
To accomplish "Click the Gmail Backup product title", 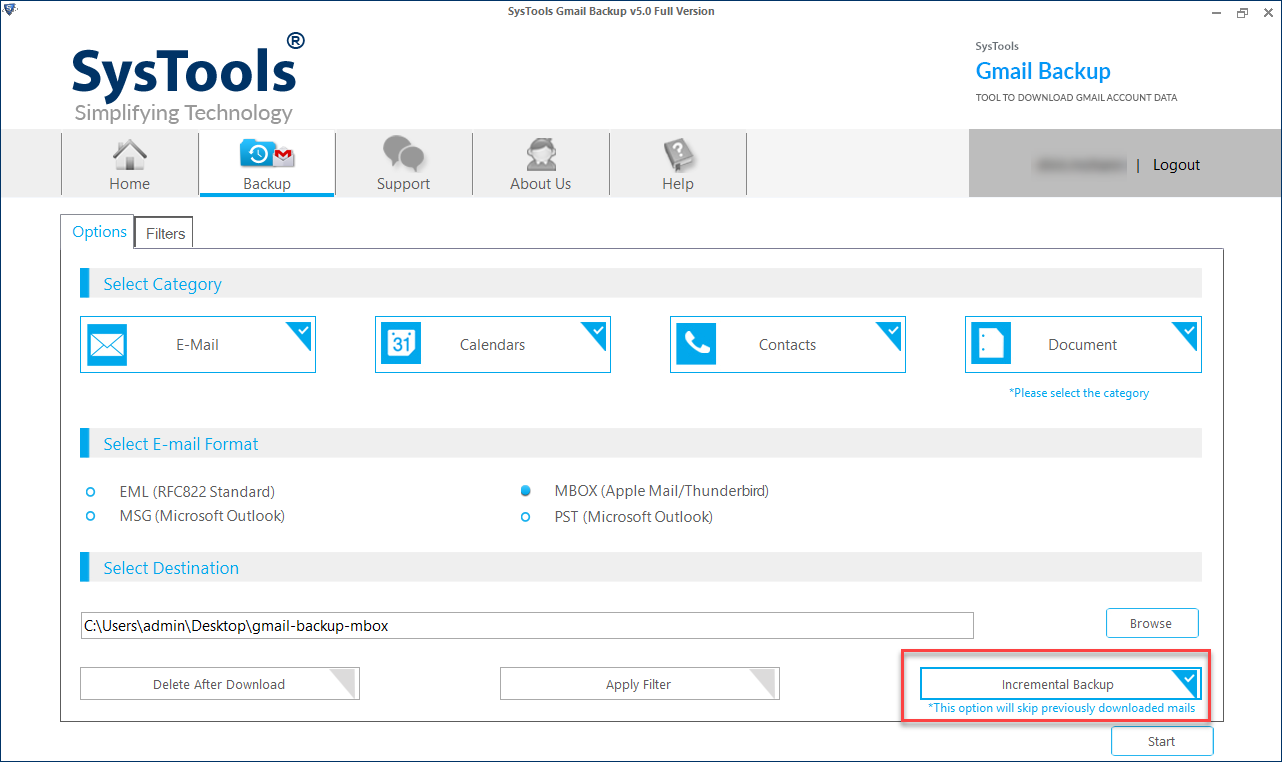I will point(1043,71).
